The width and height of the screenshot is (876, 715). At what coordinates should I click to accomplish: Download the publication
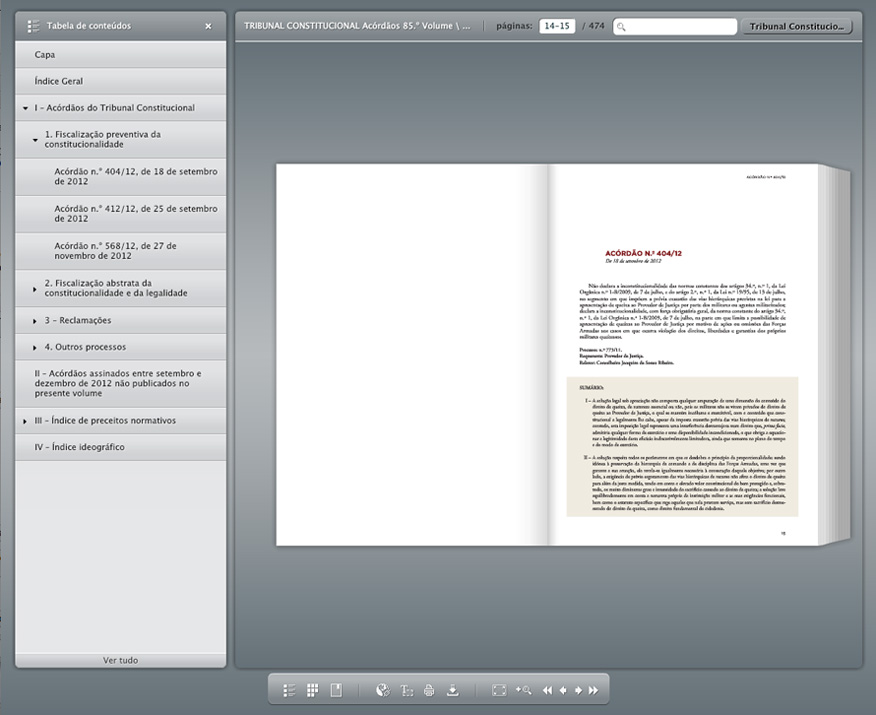[x=452, y=690]
